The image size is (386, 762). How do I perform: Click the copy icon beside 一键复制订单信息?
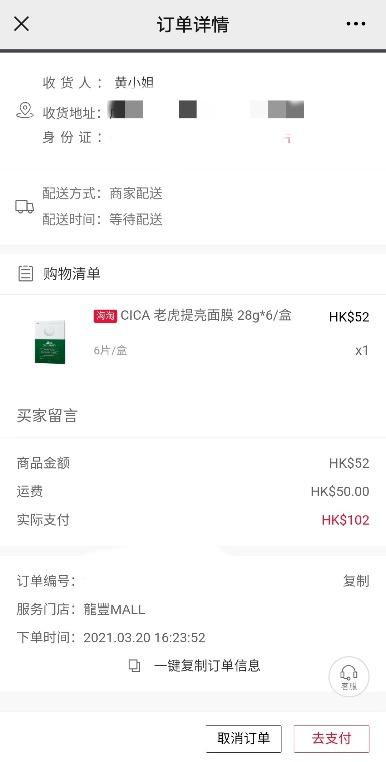[135, 666]
